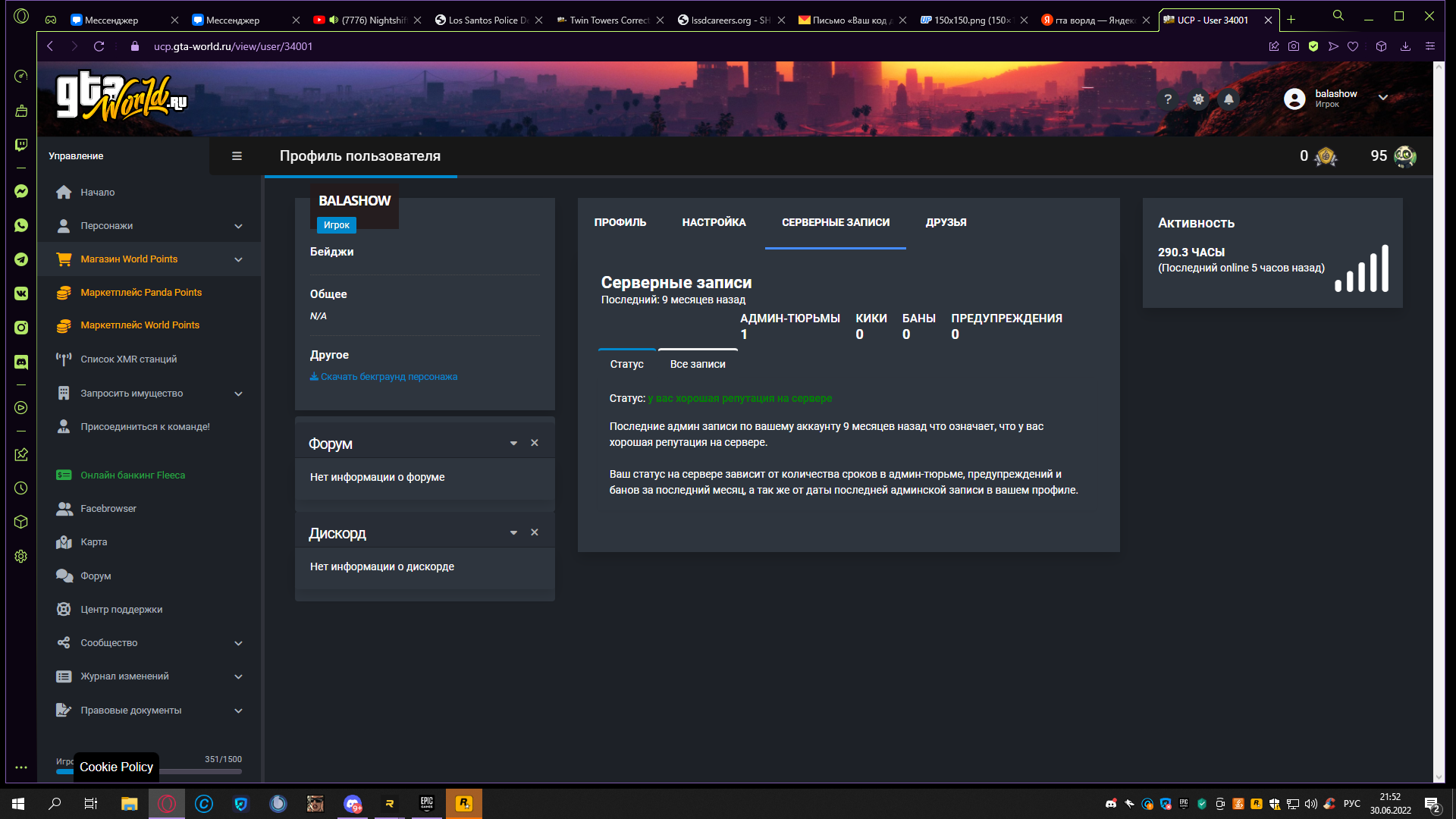
Task: Expand the Персонажи sidebar menu
Action: click(149, 226)
